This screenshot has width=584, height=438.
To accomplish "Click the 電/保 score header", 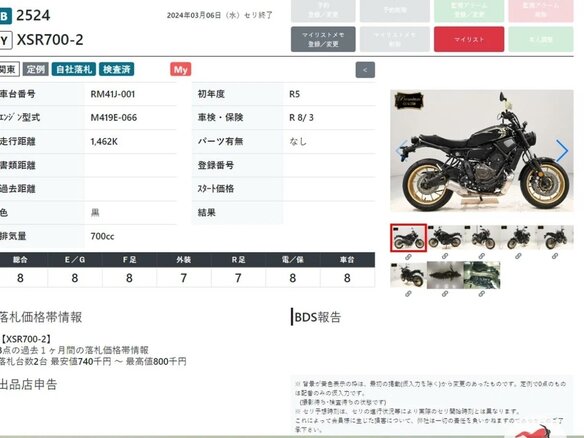I will 293,260.
